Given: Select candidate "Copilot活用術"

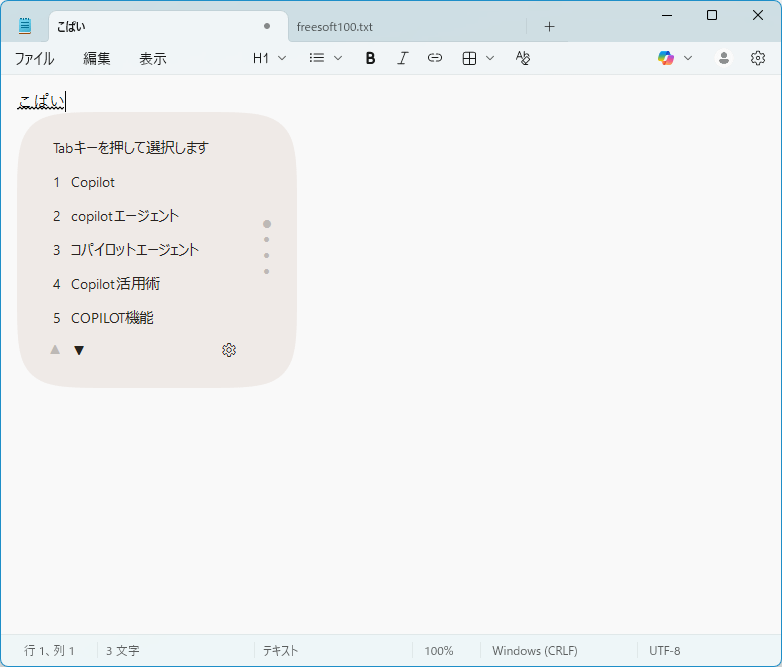Looking at the screenshot, I should coord(115,284).
